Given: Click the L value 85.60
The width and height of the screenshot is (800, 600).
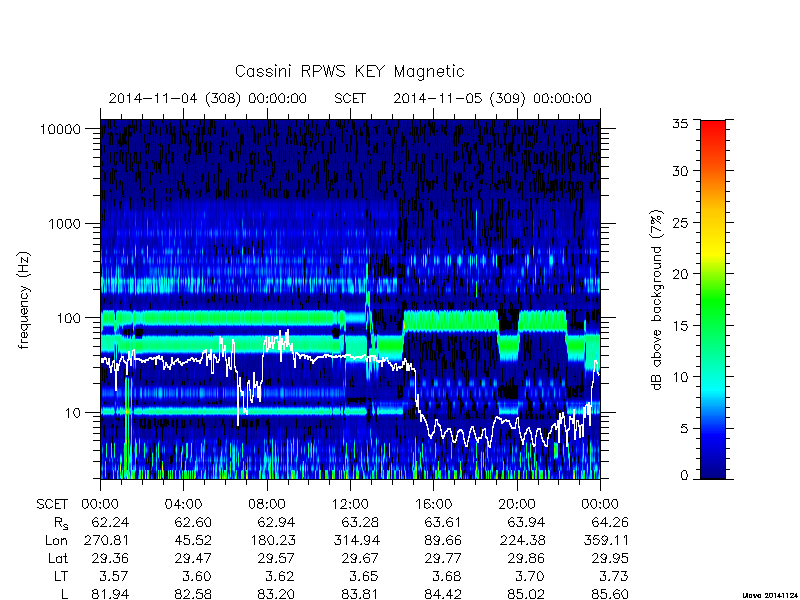Looking at the screenshot, I should (x=609, y=594).
